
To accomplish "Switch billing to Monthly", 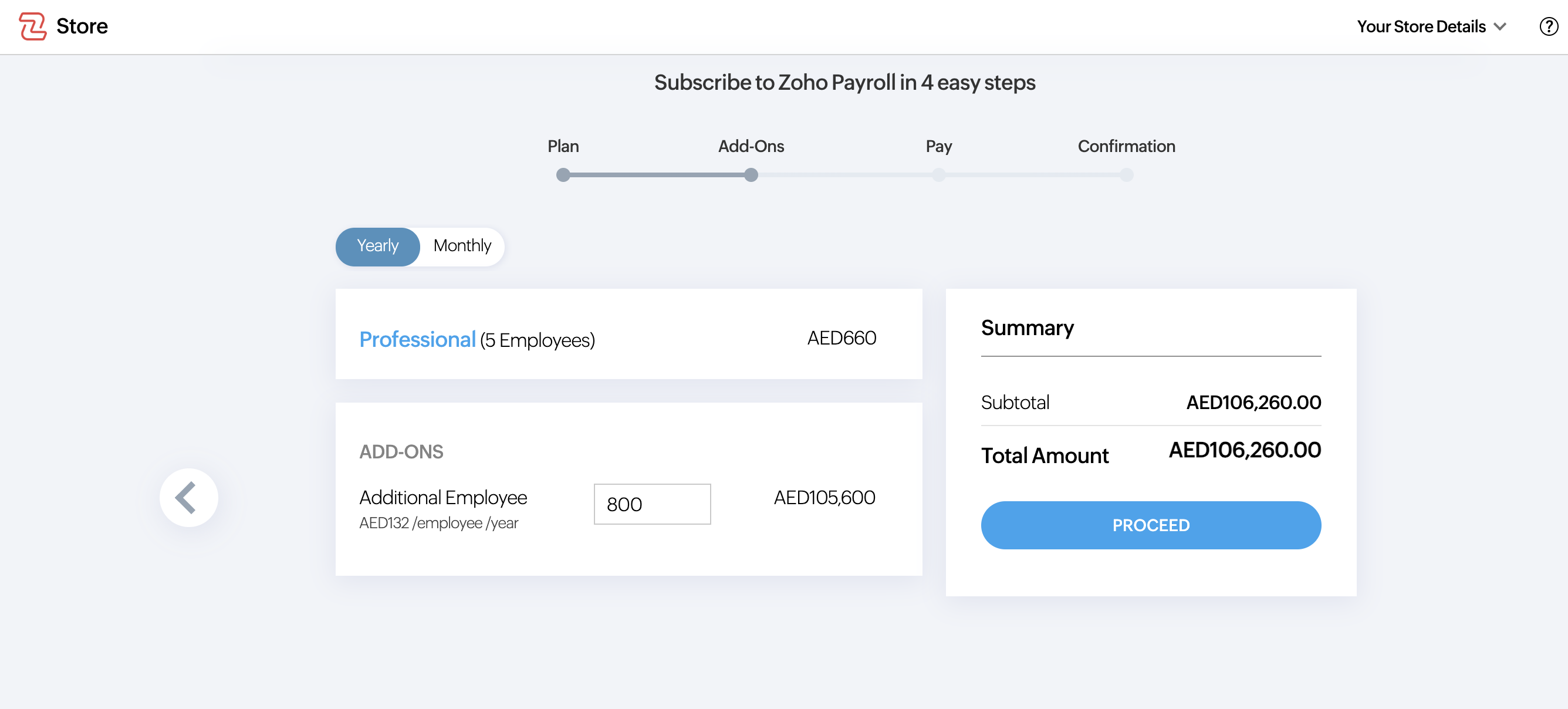I will pyautogui.click(x=461, y=246).
